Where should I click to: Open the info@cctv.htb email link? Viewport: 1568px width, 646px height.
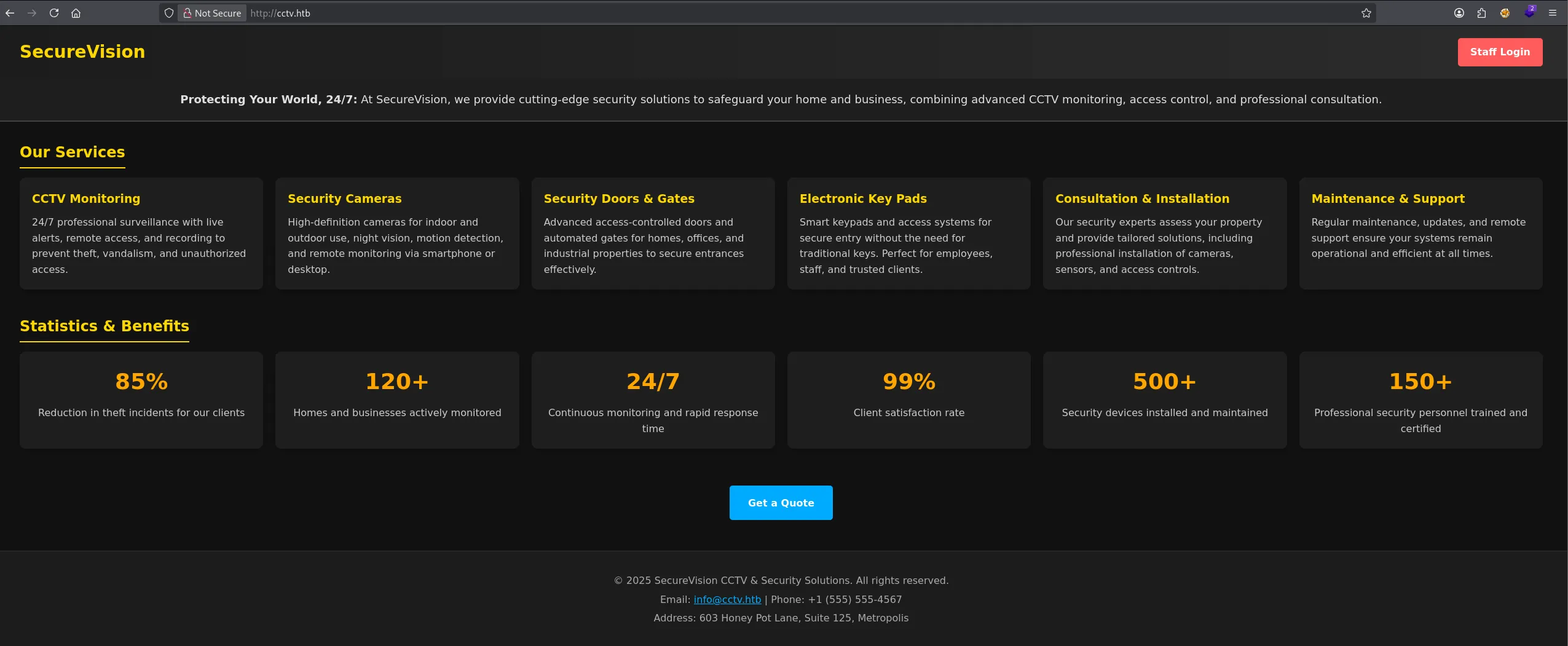pos(727,599)
